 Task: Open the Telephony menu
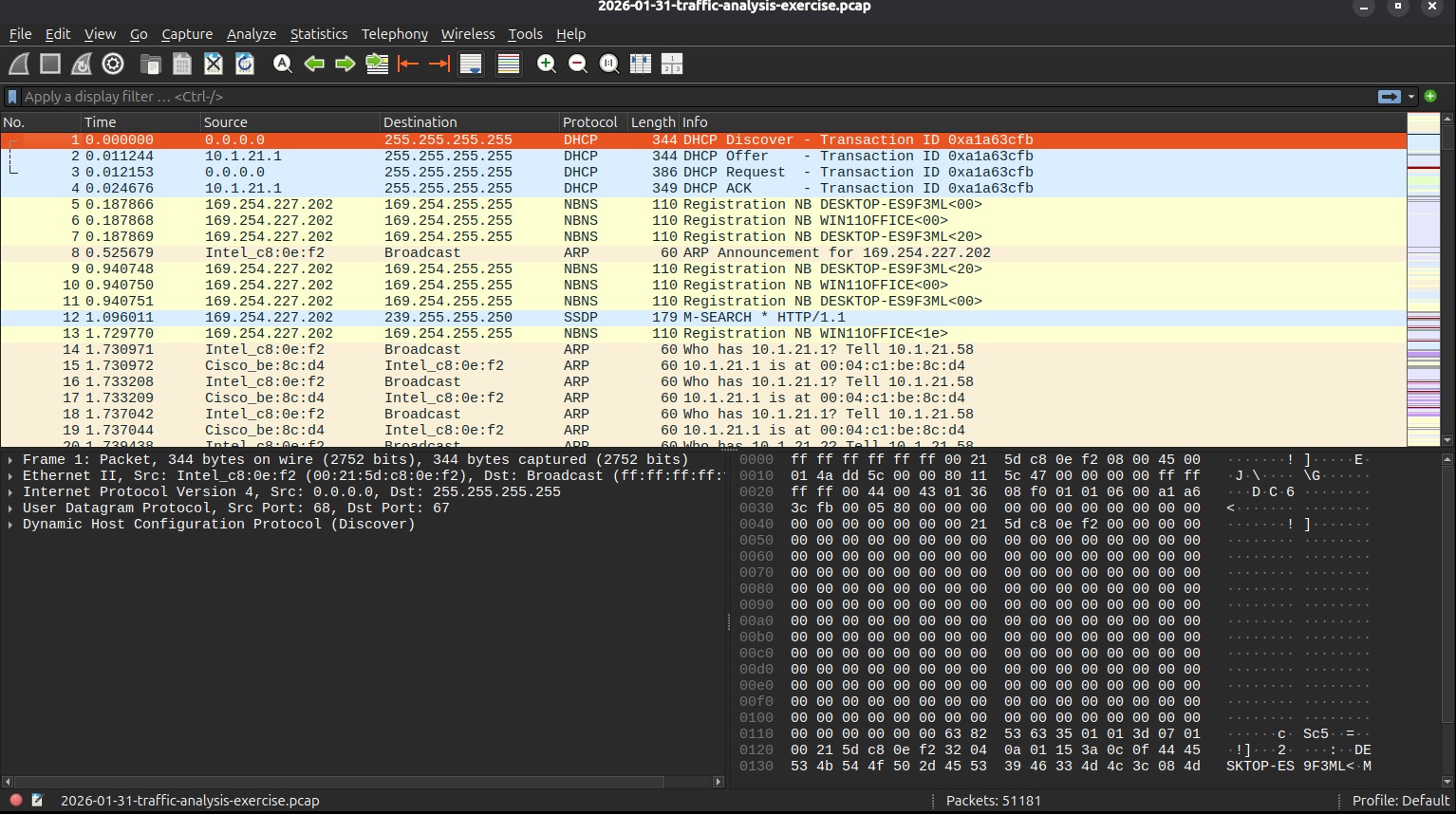click(395, 34)
